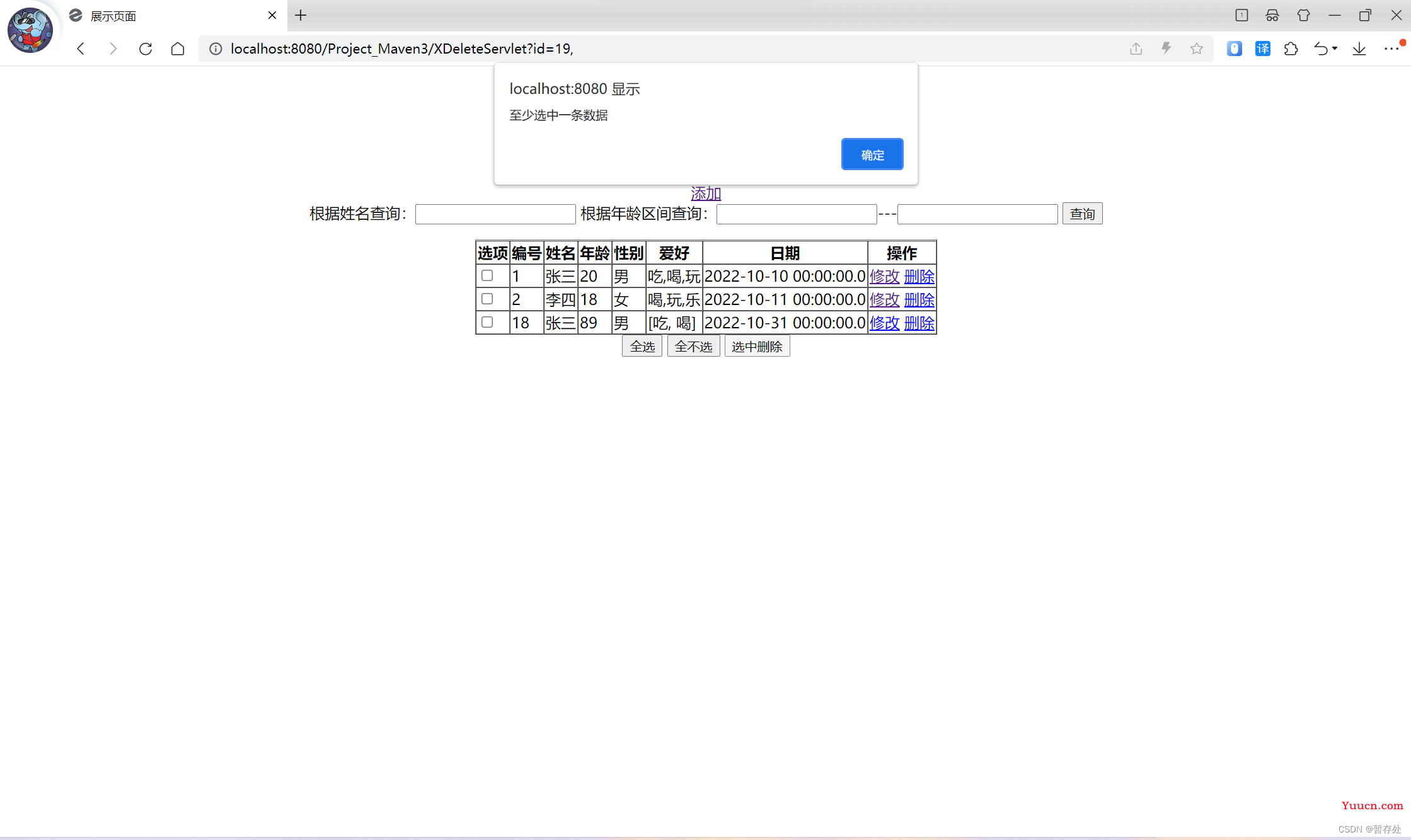The width and height of the screenshot is (1411, 840).
Task: Expand the undo arrow dropdown caret
Action: pyautogui.click(x=1335, y=49)
